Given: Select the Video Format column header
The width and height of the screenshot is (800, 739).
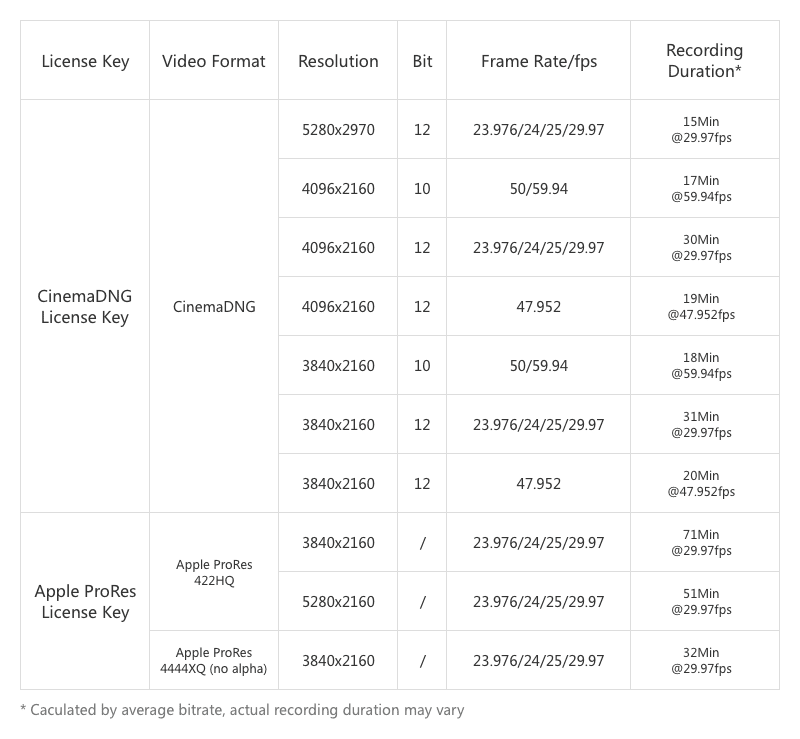Looking at the screenshot, I should pos(214,61).
